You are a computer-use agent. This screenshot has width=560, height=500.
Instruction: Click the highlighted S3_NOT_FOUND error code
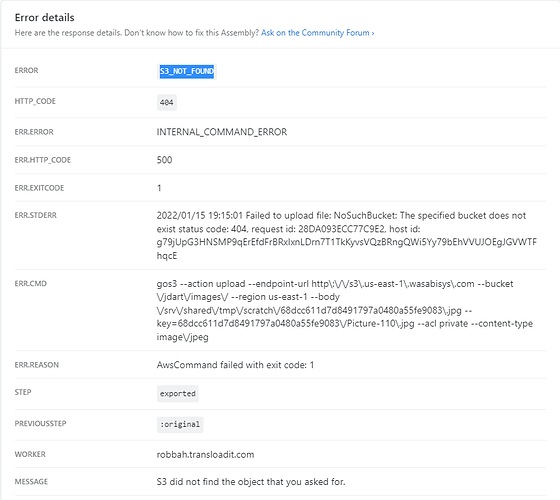[x=186, y=71]
